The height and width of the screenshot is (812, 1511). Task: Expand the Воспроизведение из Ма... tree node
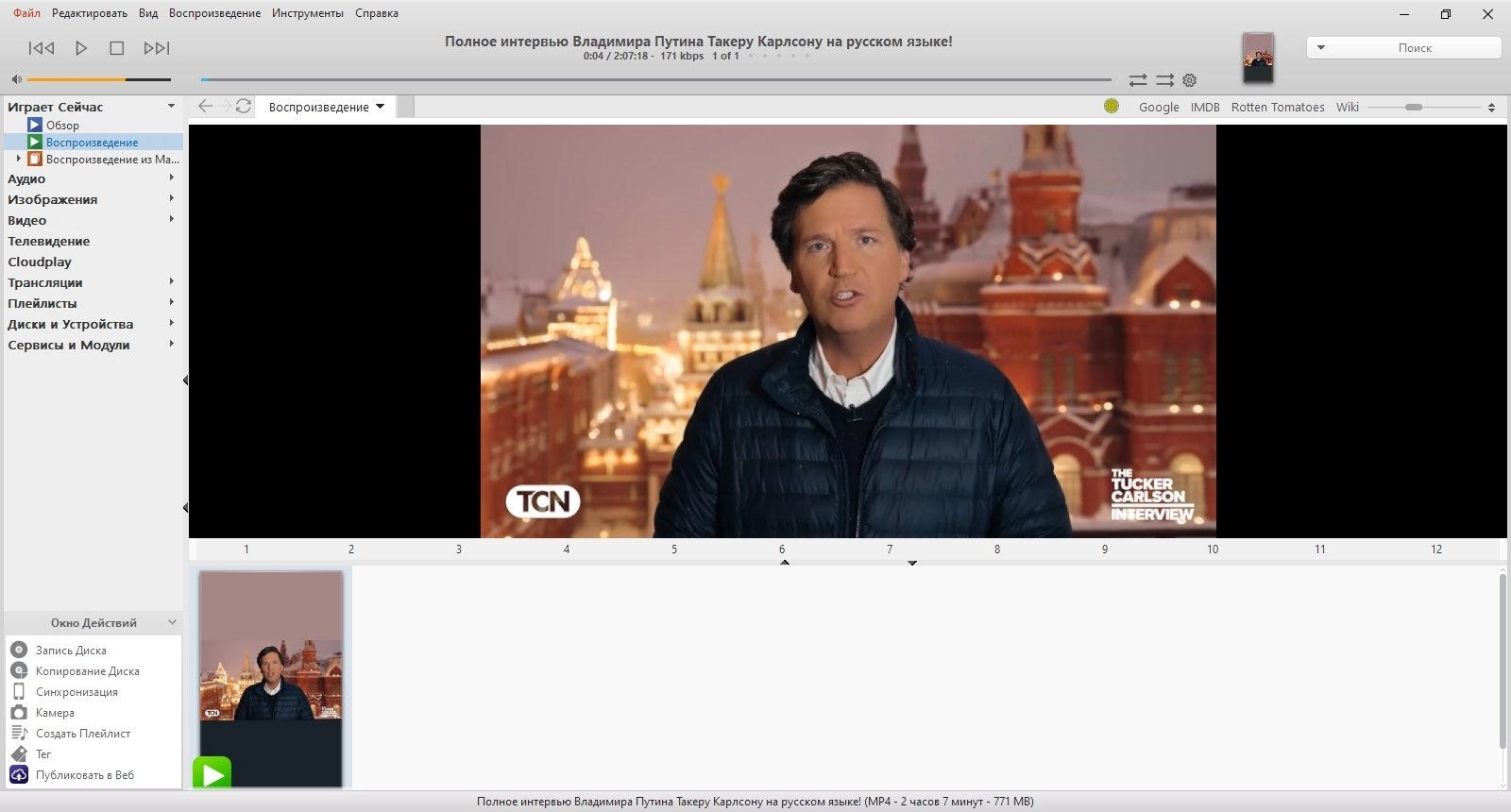(x=18, y=159)
